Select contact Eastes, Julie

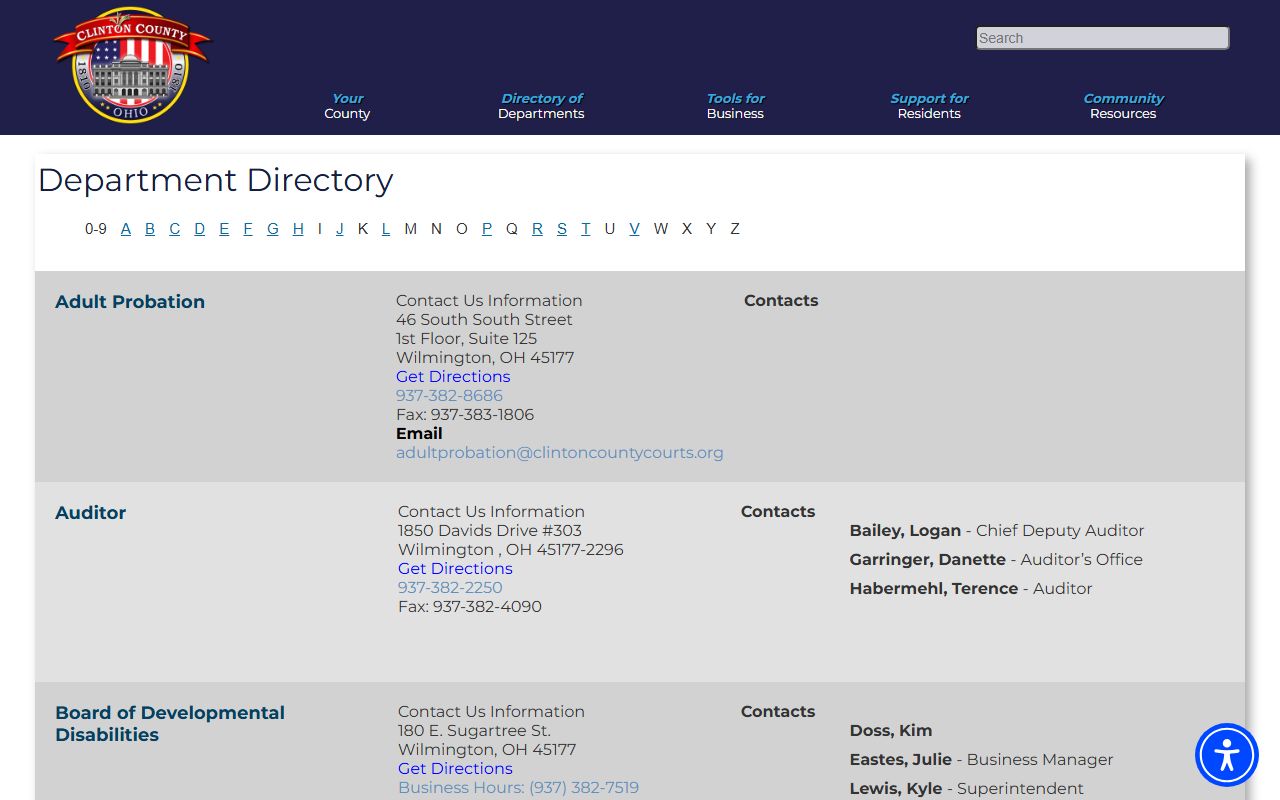point(901,760)
